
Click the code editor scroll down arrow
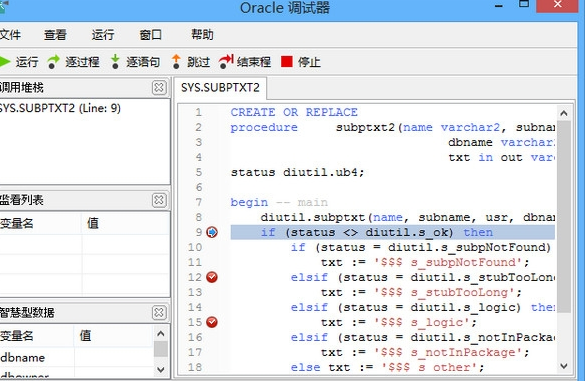[564, 366]
